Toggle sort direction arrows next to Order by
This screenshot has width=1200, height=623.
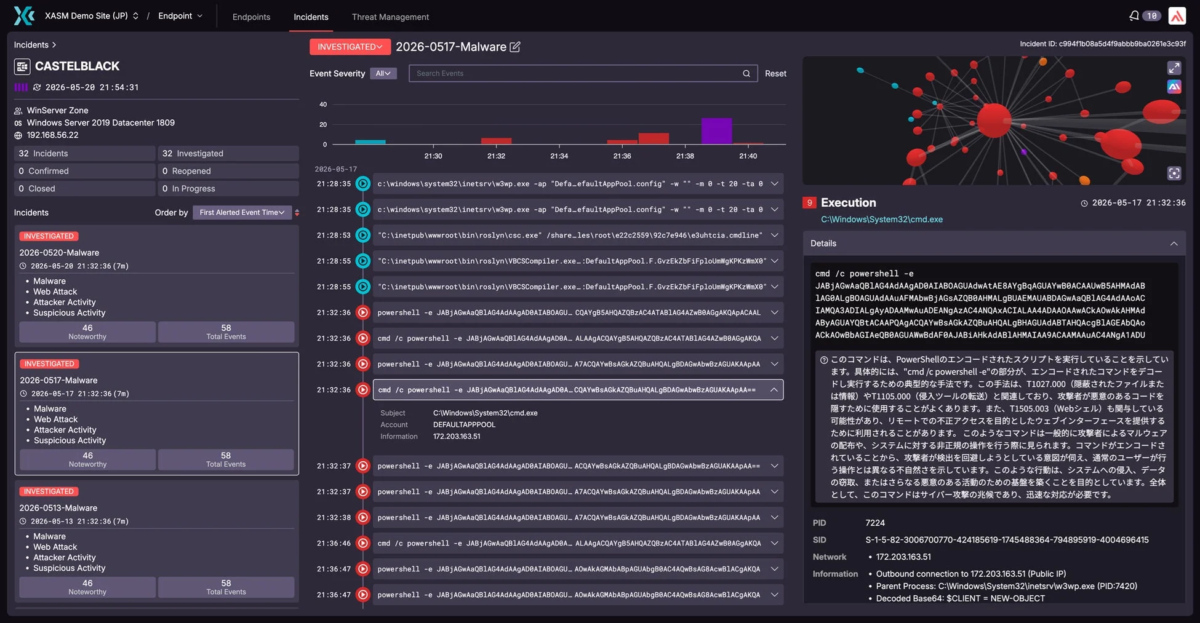click(x=296, y=212)
